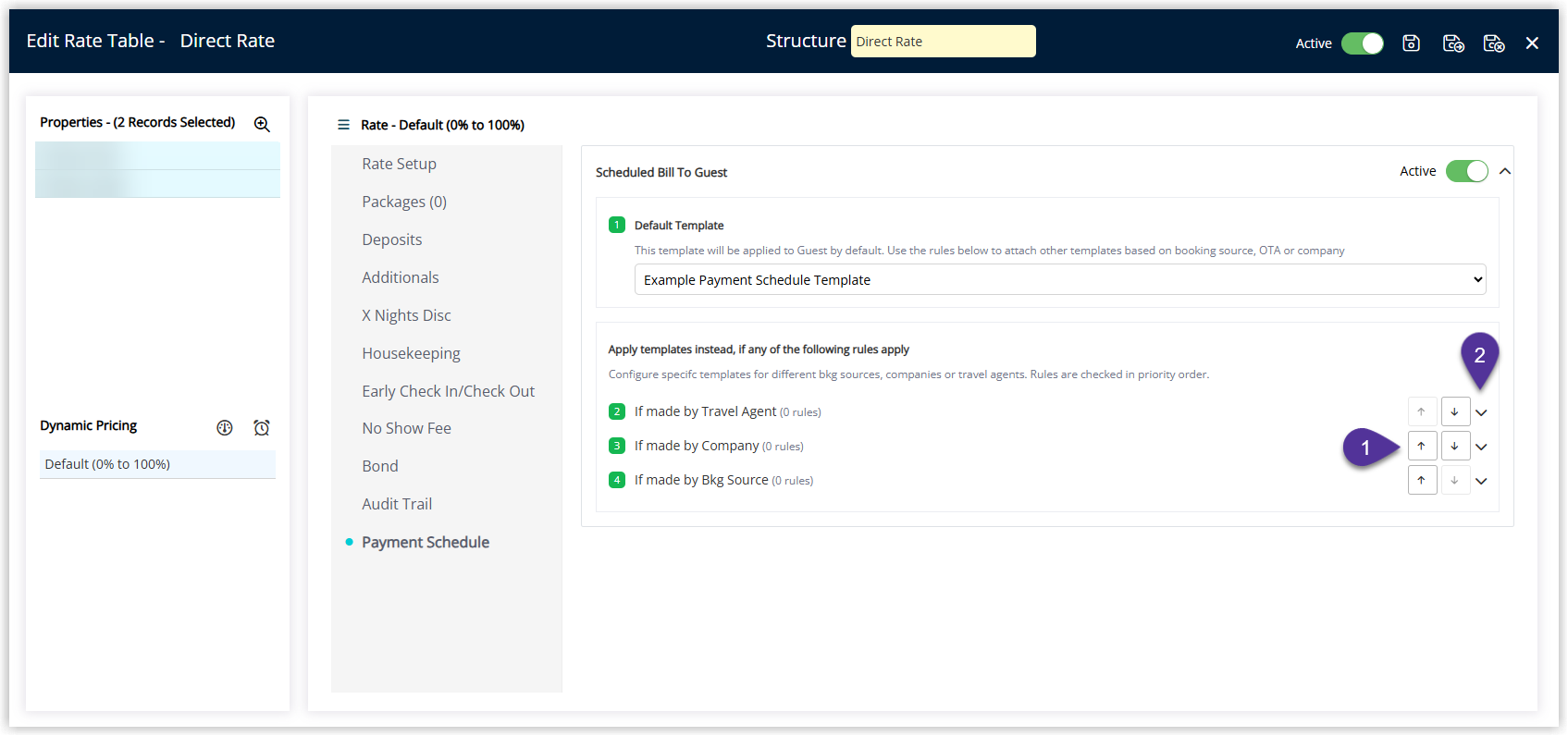This screenshot has height=736, width=1568.
Task: Move Bkg Source rule down
Action: pyautogui.click(x=1455, y=480)
